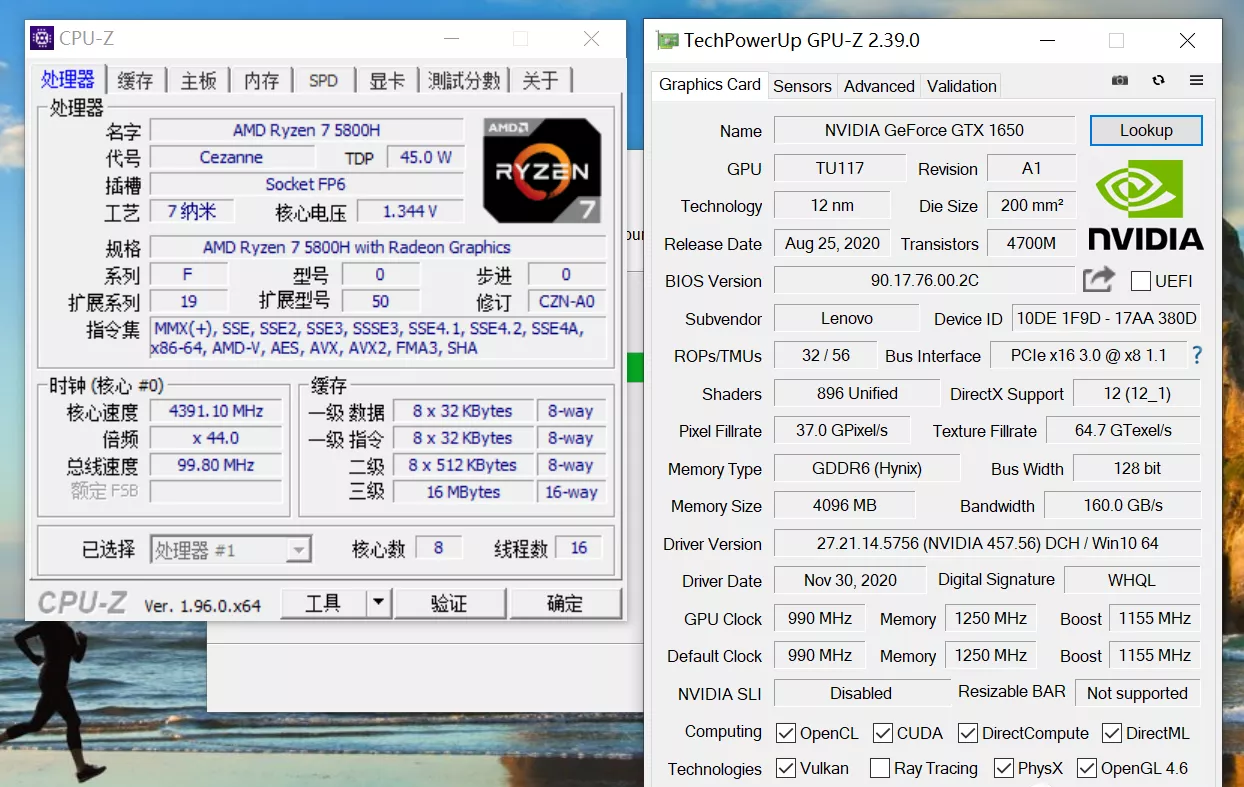Toggle the Vulkan checkbox

(x=786, y=768)
